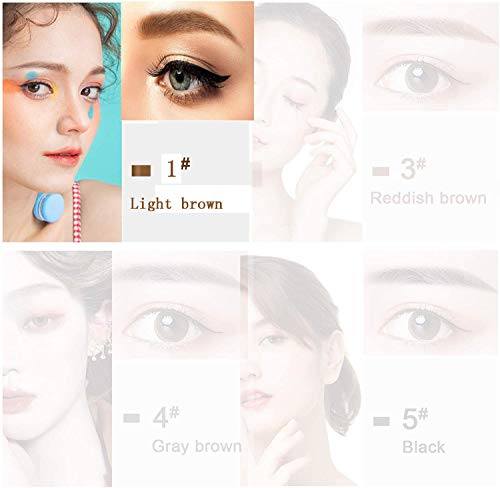
Task: Click the faded gray brown swatch beside 4#
Action: (131, 418)
